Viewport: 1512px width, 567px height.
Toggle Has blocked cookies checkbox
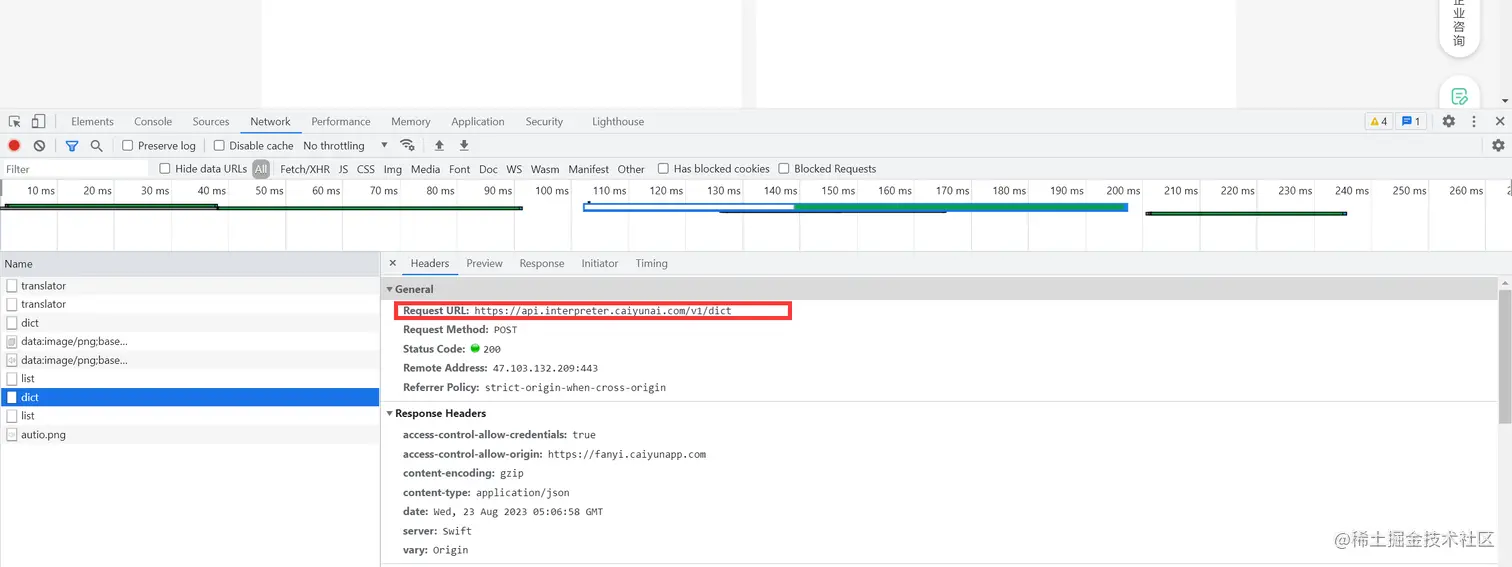tap(663, 169)
